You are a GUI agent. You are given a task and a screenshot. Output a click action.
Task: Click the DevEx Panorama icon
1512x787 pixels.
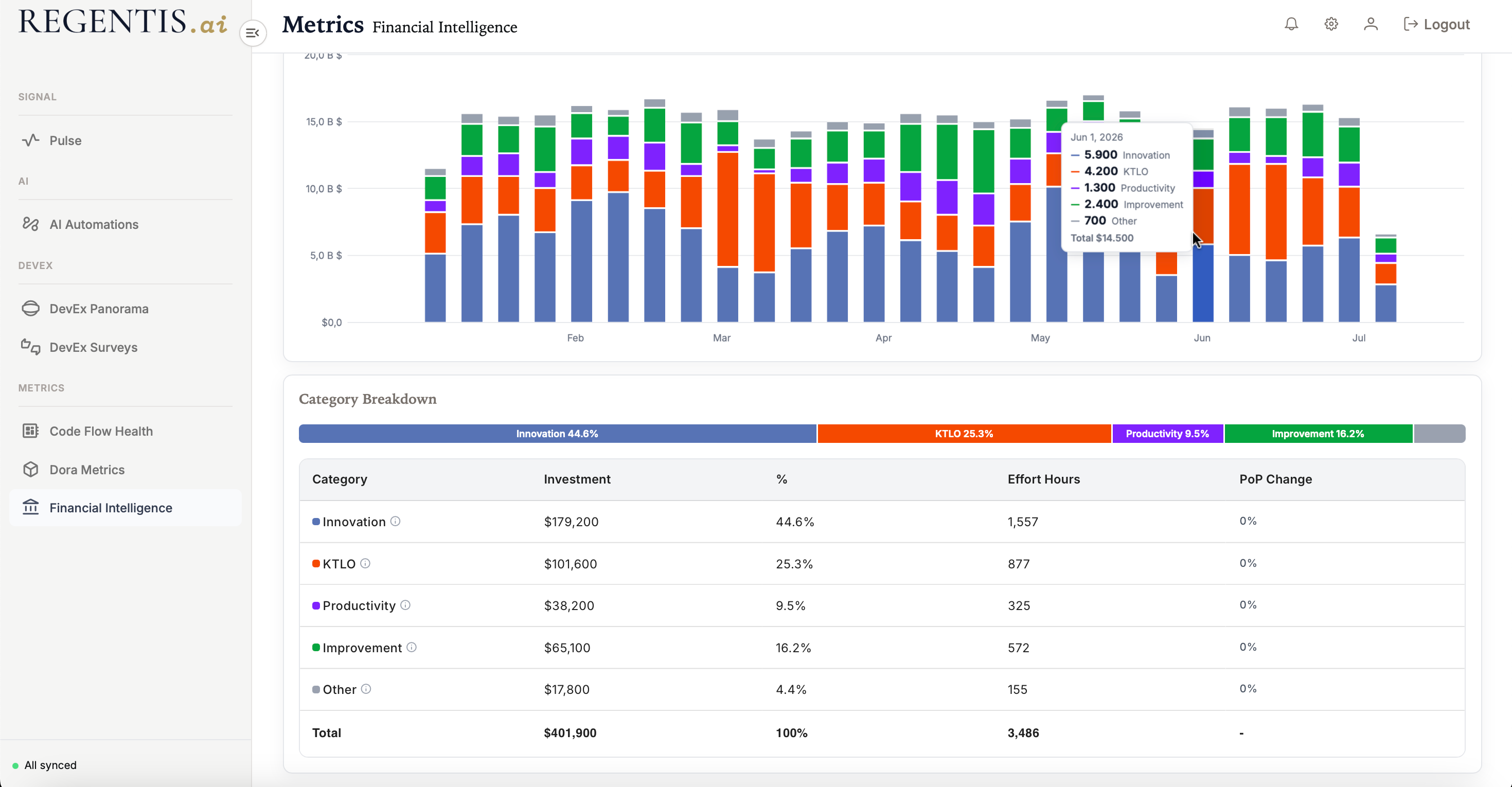click(30, 308)
